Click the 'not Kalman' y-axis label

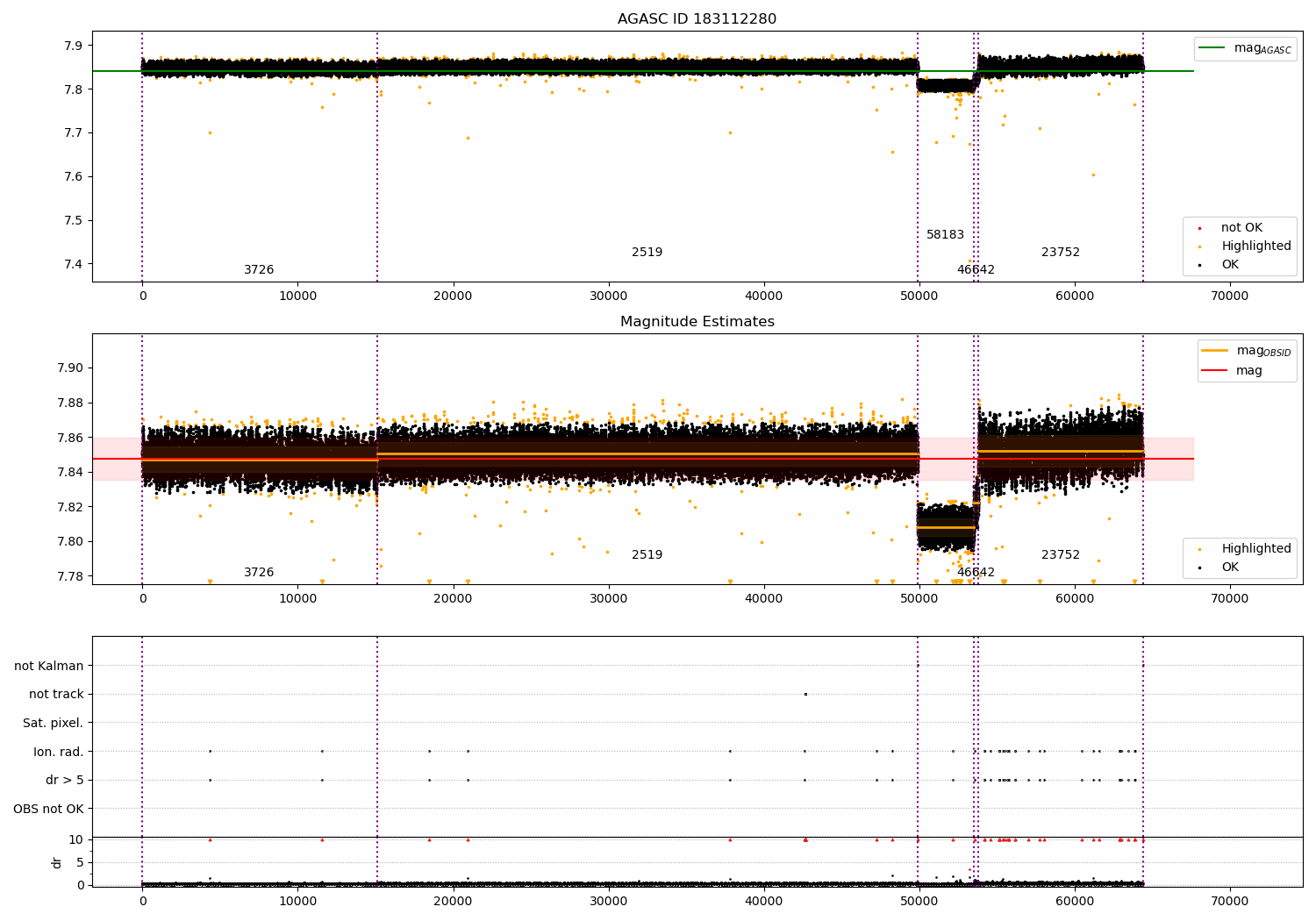click(x=49, y=667)
